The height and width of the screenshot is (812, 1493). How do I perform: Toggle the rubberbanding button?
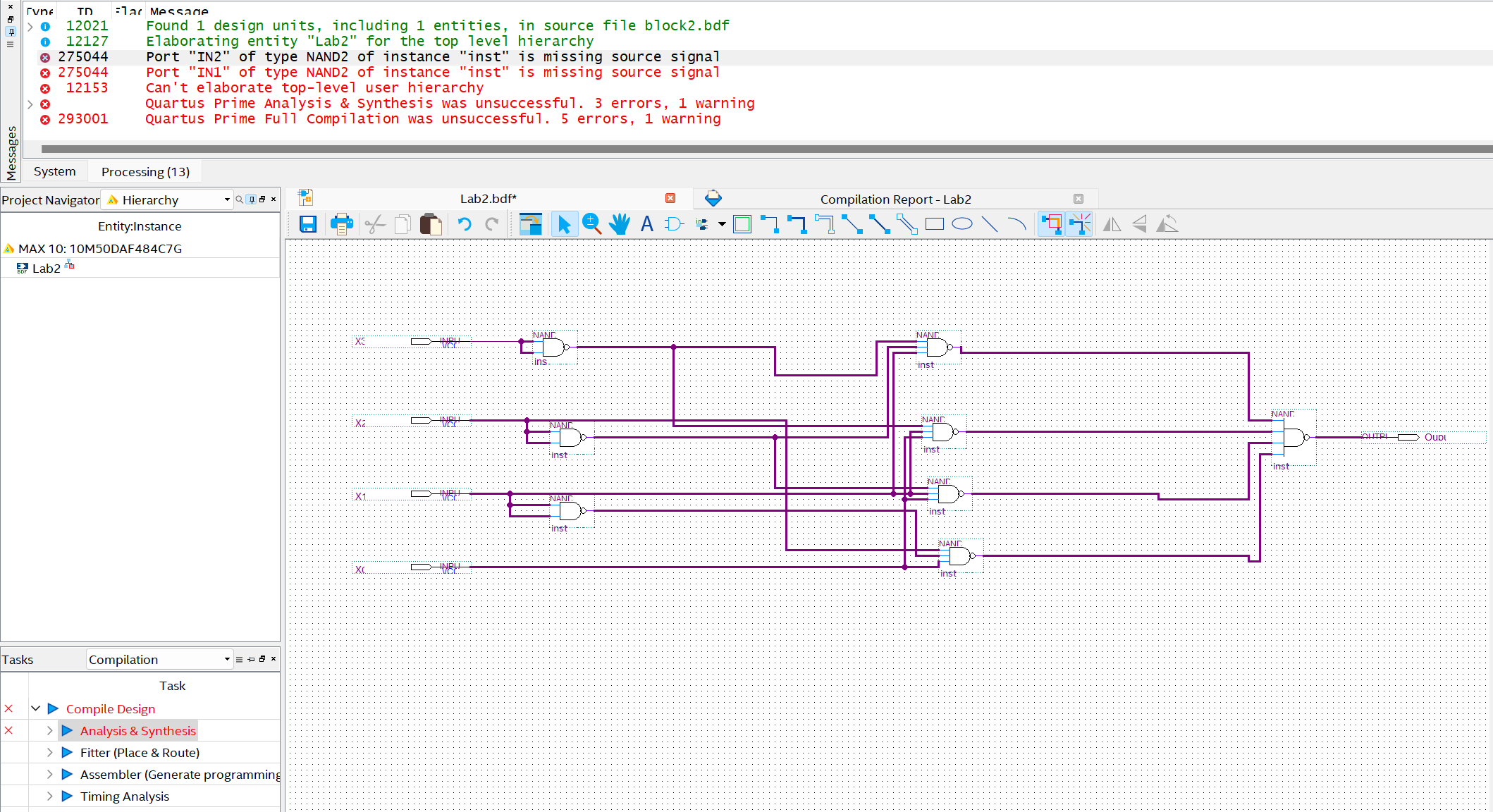1051,225
